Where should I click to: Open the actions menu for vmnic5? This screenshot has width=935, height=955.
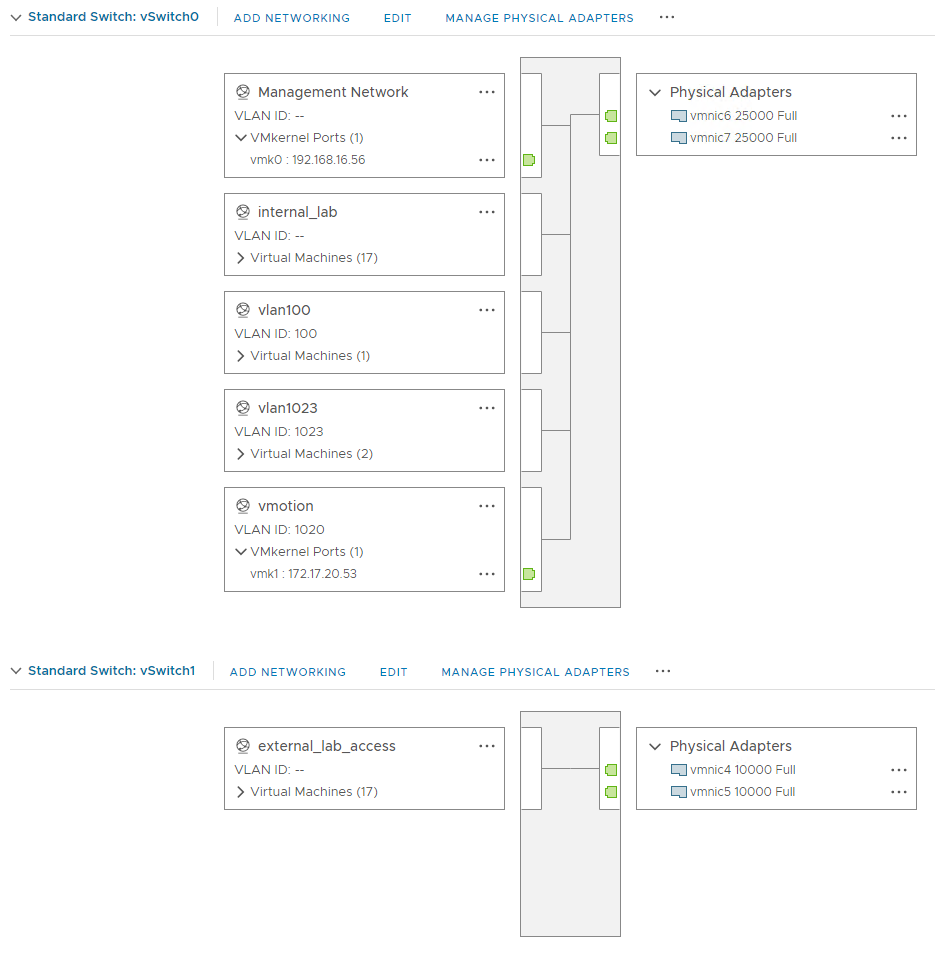tap(898, 791)
